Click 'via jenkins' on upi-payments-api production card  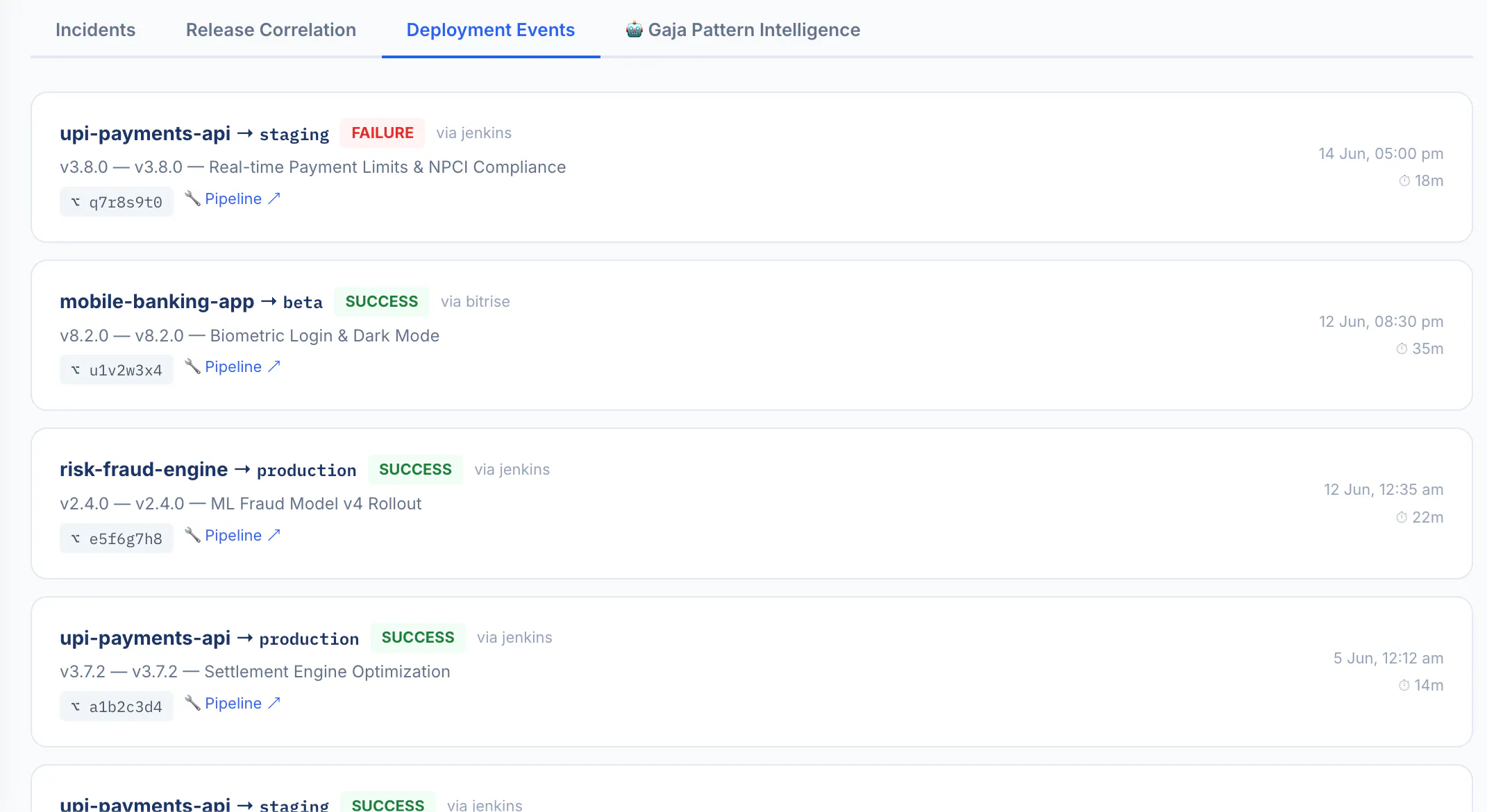514,637
